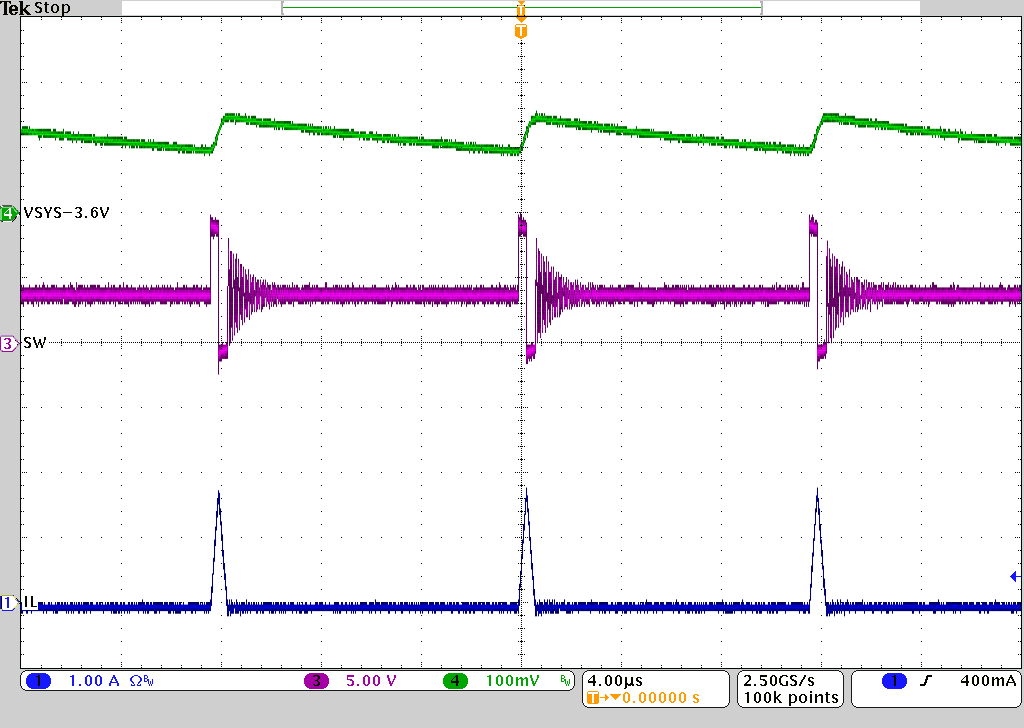The width and height of the screenshot is (1024, 728).
Task: Open the 4.00µs timebase readout
Action: [614, 679]
